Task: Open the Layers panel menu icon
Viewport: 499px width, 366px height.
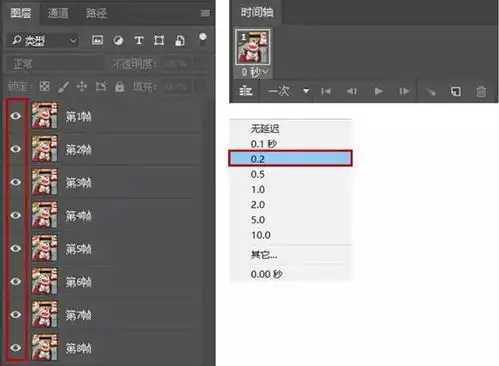Action: (x=205, y=13)
